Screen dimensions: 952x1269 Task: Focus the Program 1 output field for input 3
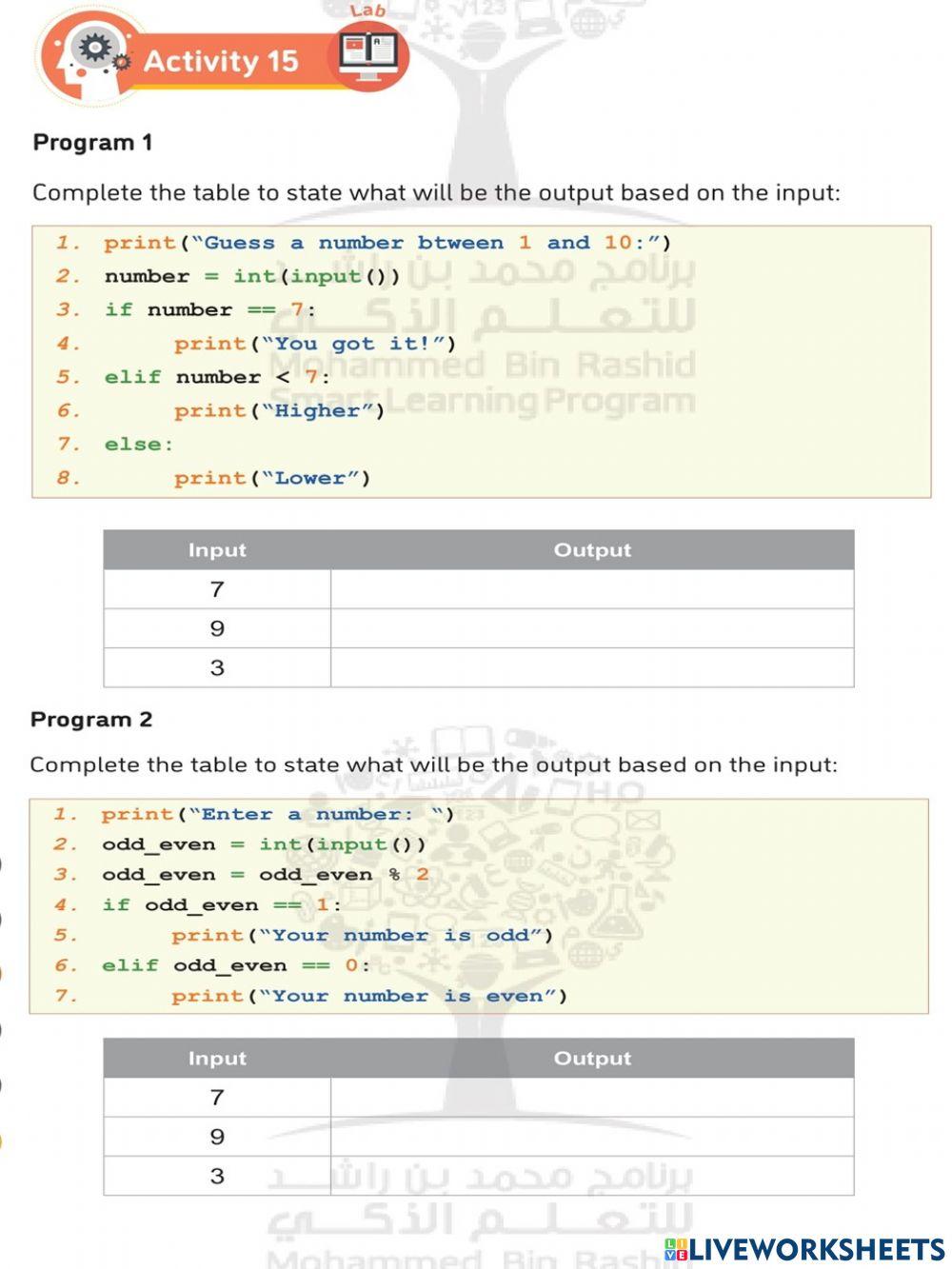coord(591,667)
